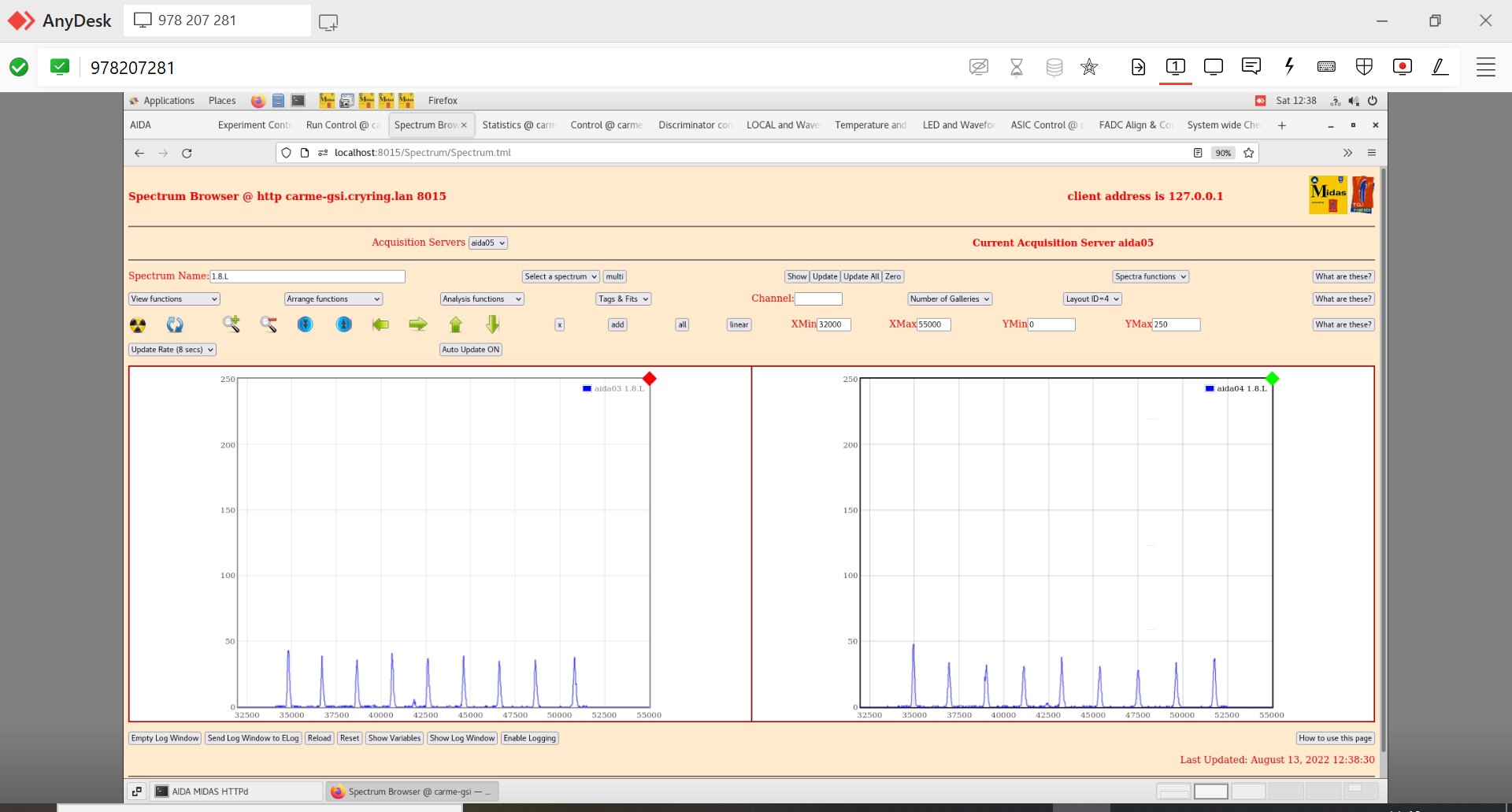The height and width of the screenshot is (812, 1512).
Task: Open AnyDesk hamburger menu
Action: 1486,67
